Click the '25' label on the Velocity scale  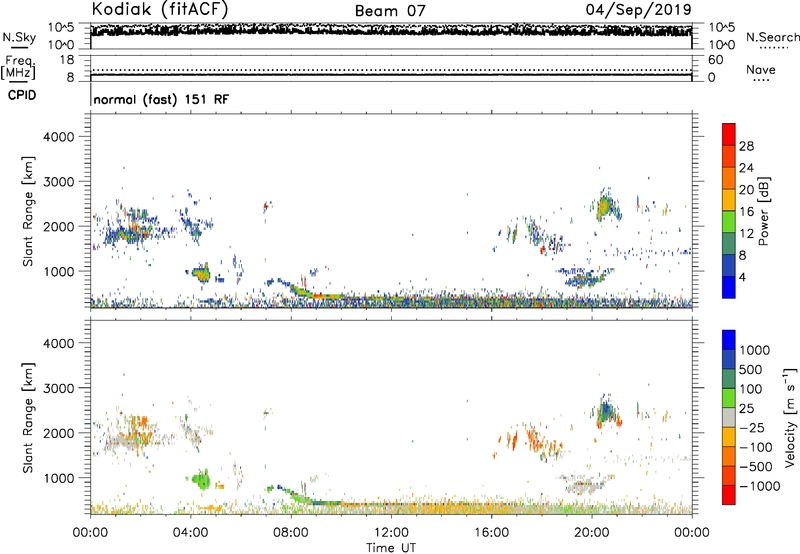tap(748, 408)
